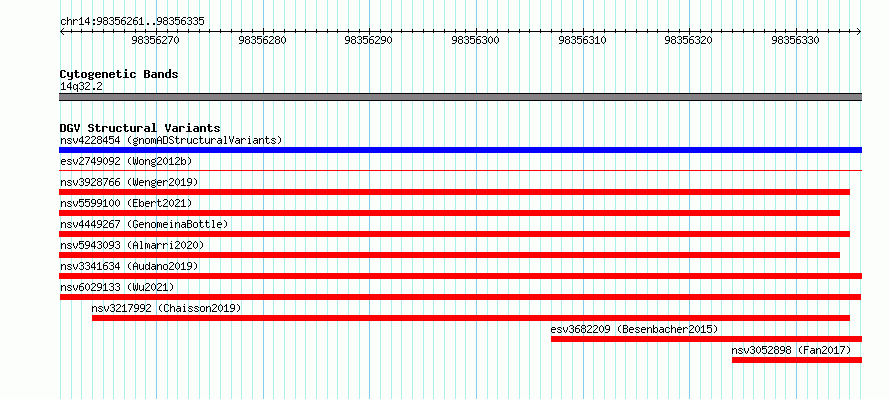Click the chr14:98356261..98356335 region label
The image size is (890, 399).
tap(132, 22)
